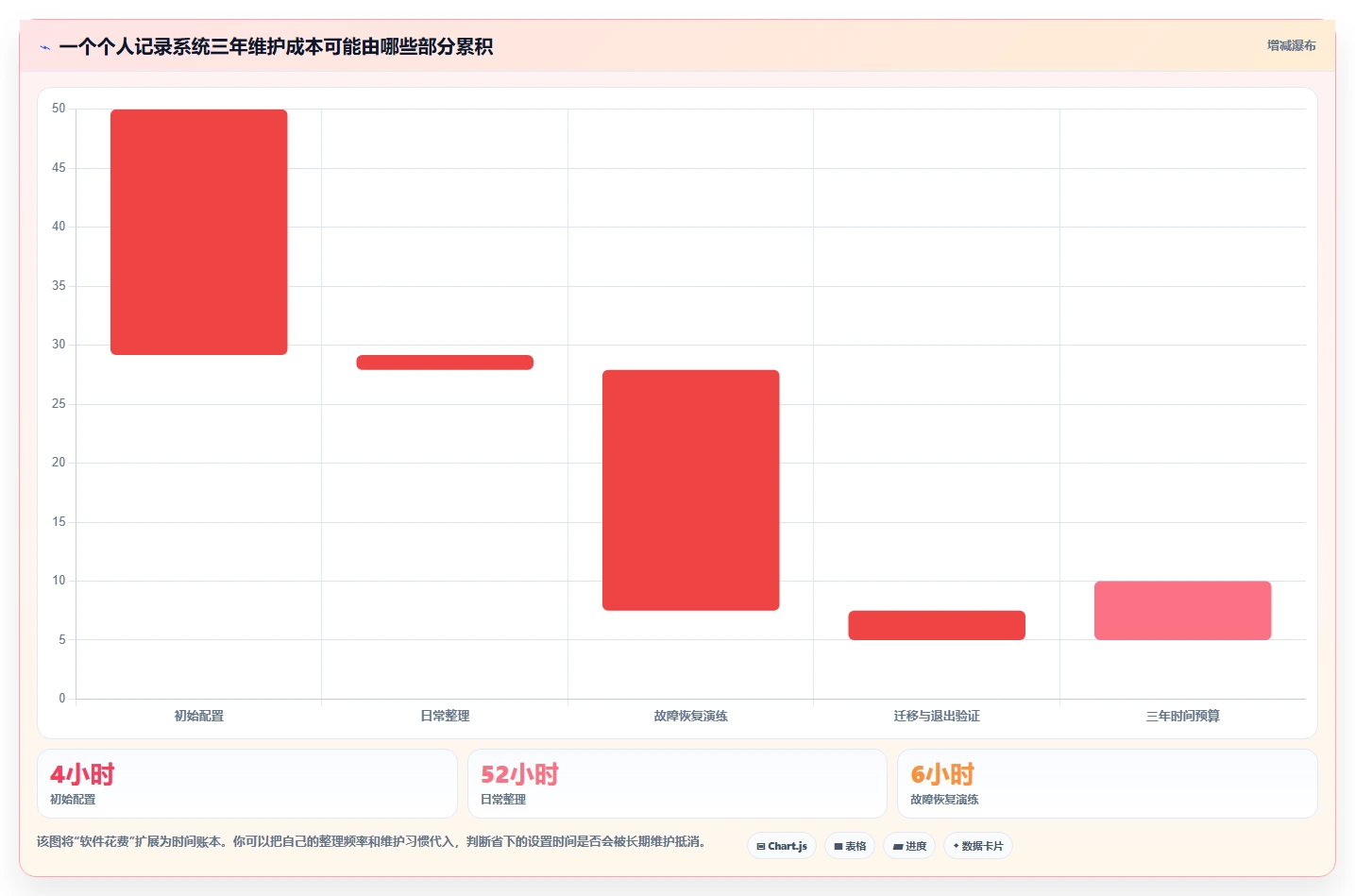
Task: Select the 表格 chip
Action: point(850,846)
